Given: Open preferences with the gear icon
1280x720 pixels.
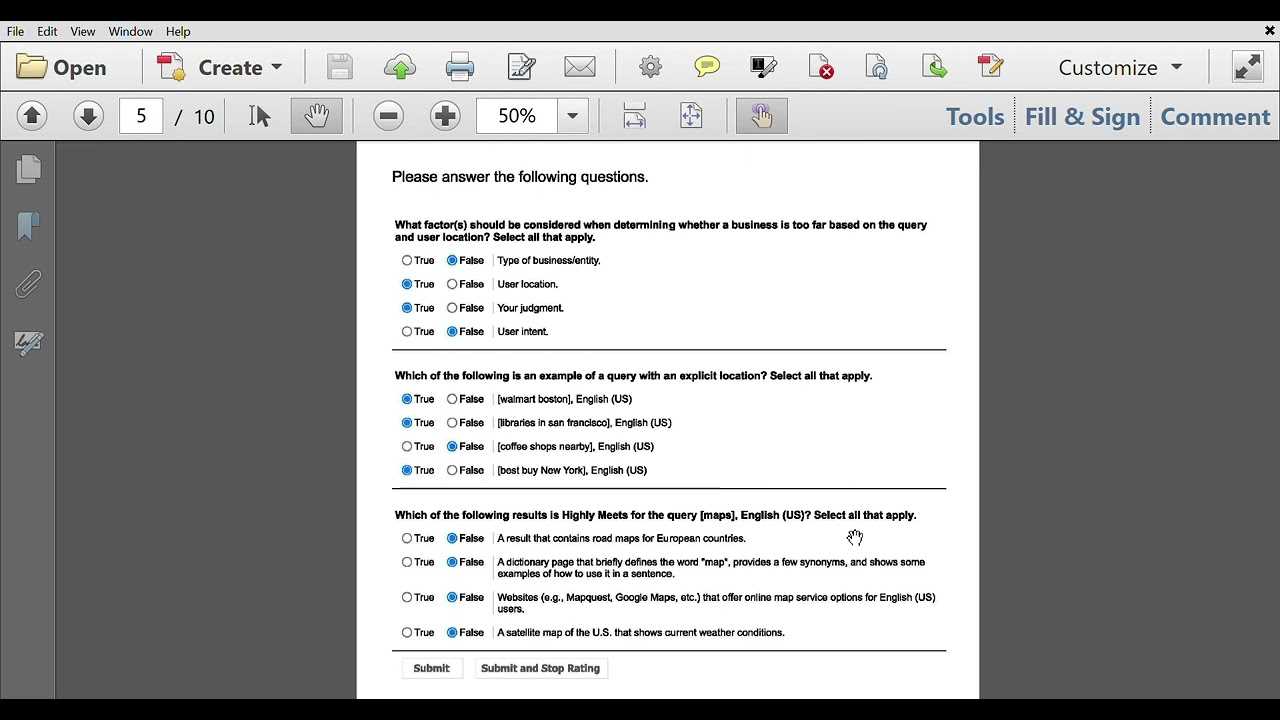Looking at the screenshot, I should coord(650,67).
